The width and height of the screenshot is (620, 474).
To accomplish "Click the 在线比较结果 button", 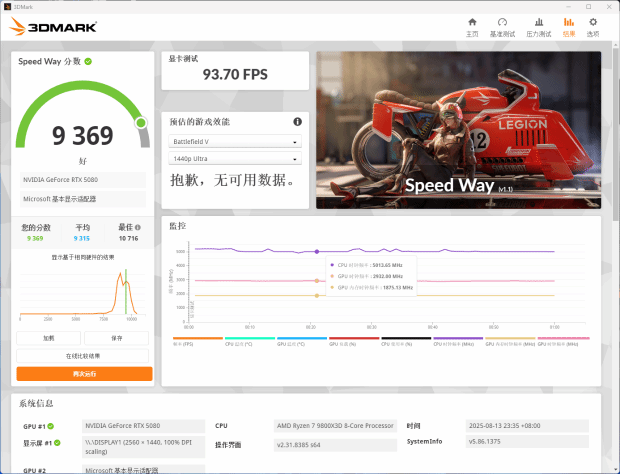I will click(83, 356).
